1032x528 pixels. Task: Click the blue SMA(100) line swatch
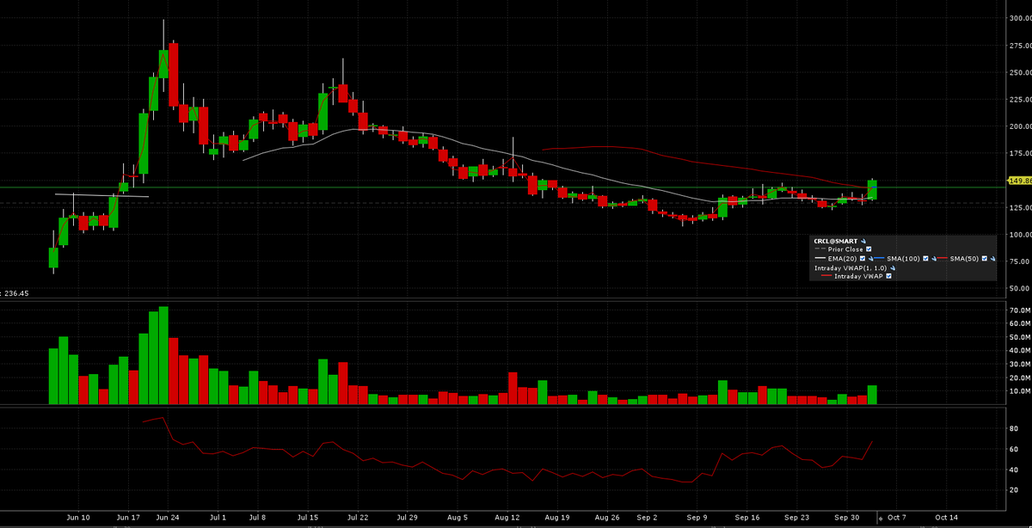[x=879, y=258]
